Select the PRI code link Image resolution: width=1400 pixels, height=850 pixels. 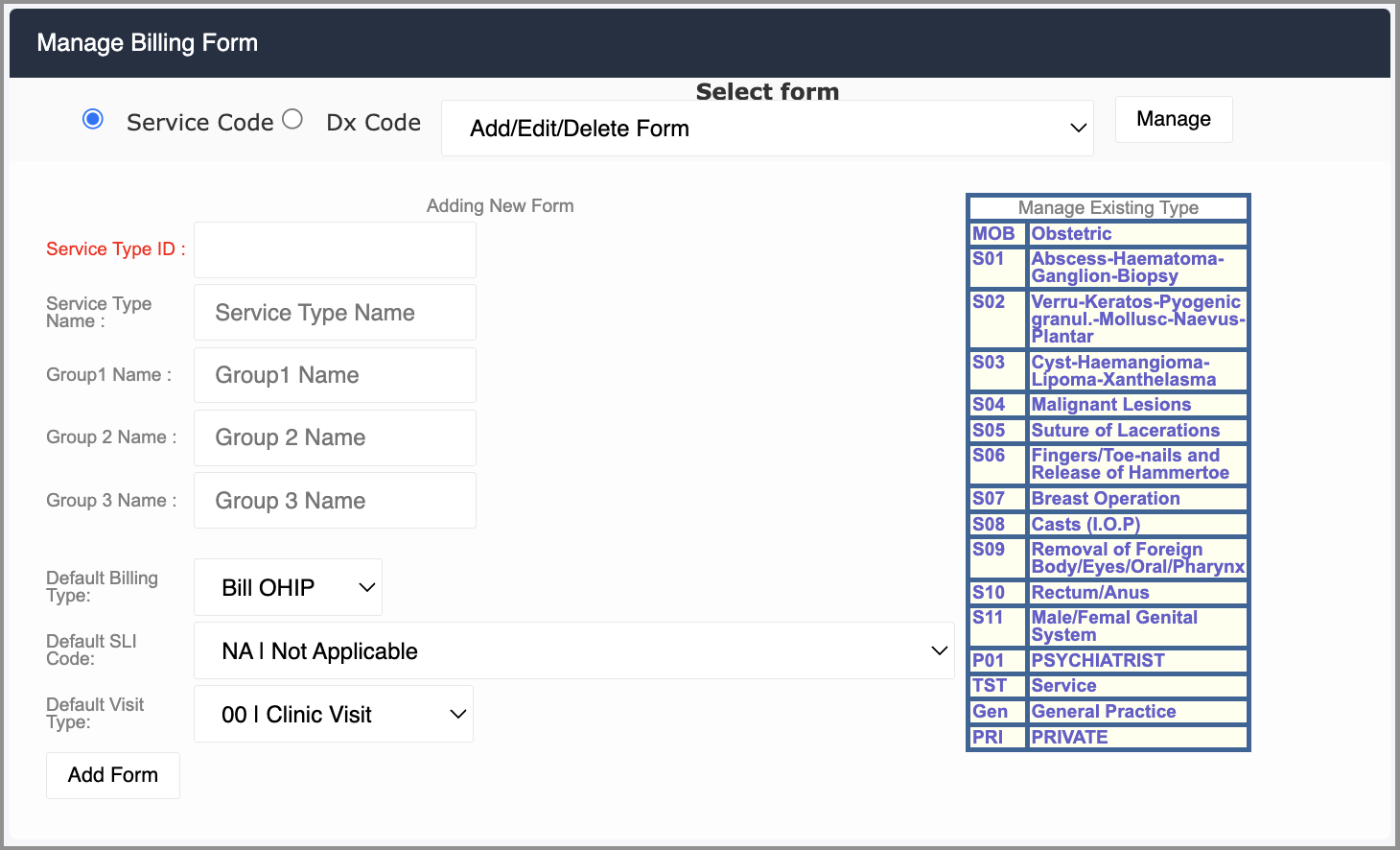[x=988, y=737]
